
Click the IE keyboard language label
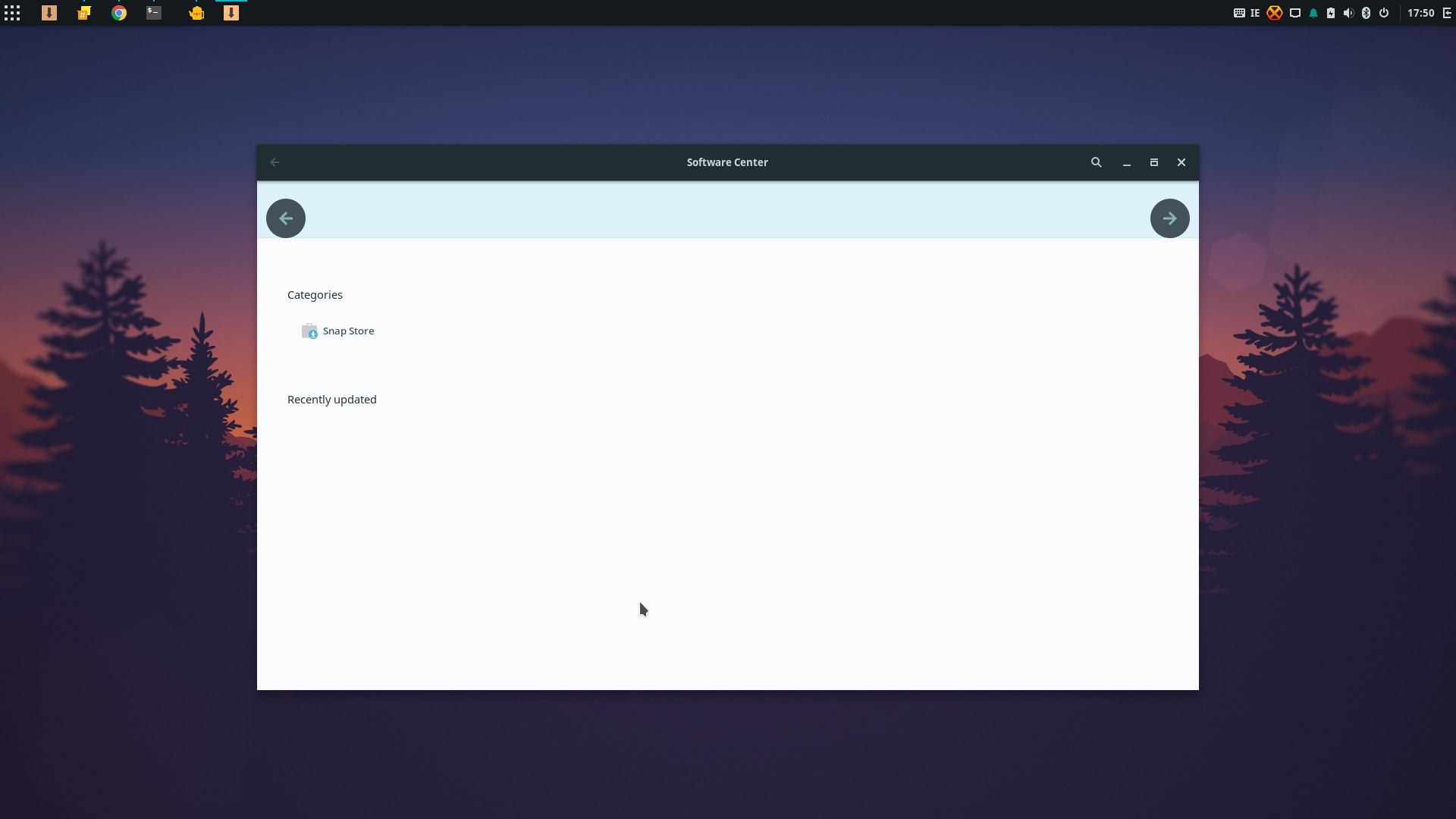1255,13
